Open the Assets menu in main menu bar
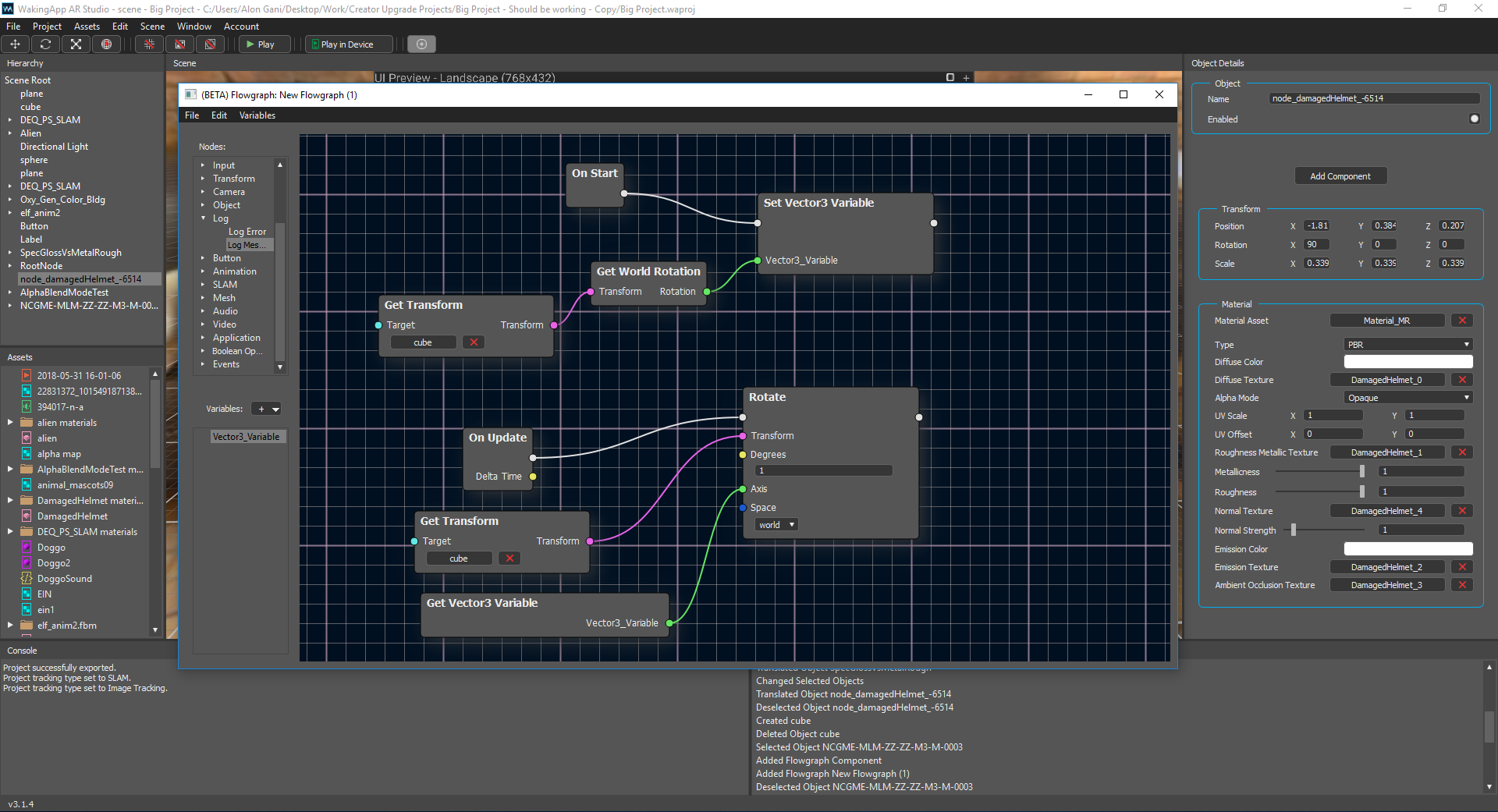This screenshot has height=812, width=1498. 87,27
